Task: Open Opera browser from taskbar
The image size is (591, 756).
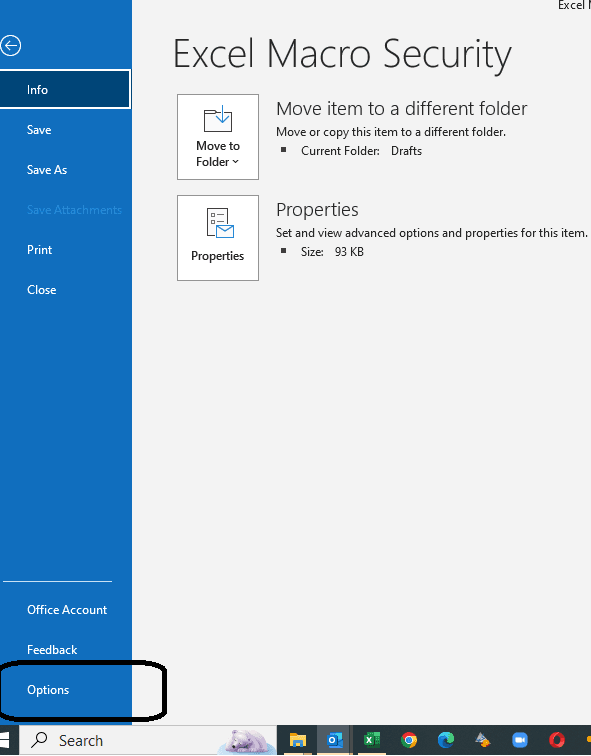Action: click(557, 740)
